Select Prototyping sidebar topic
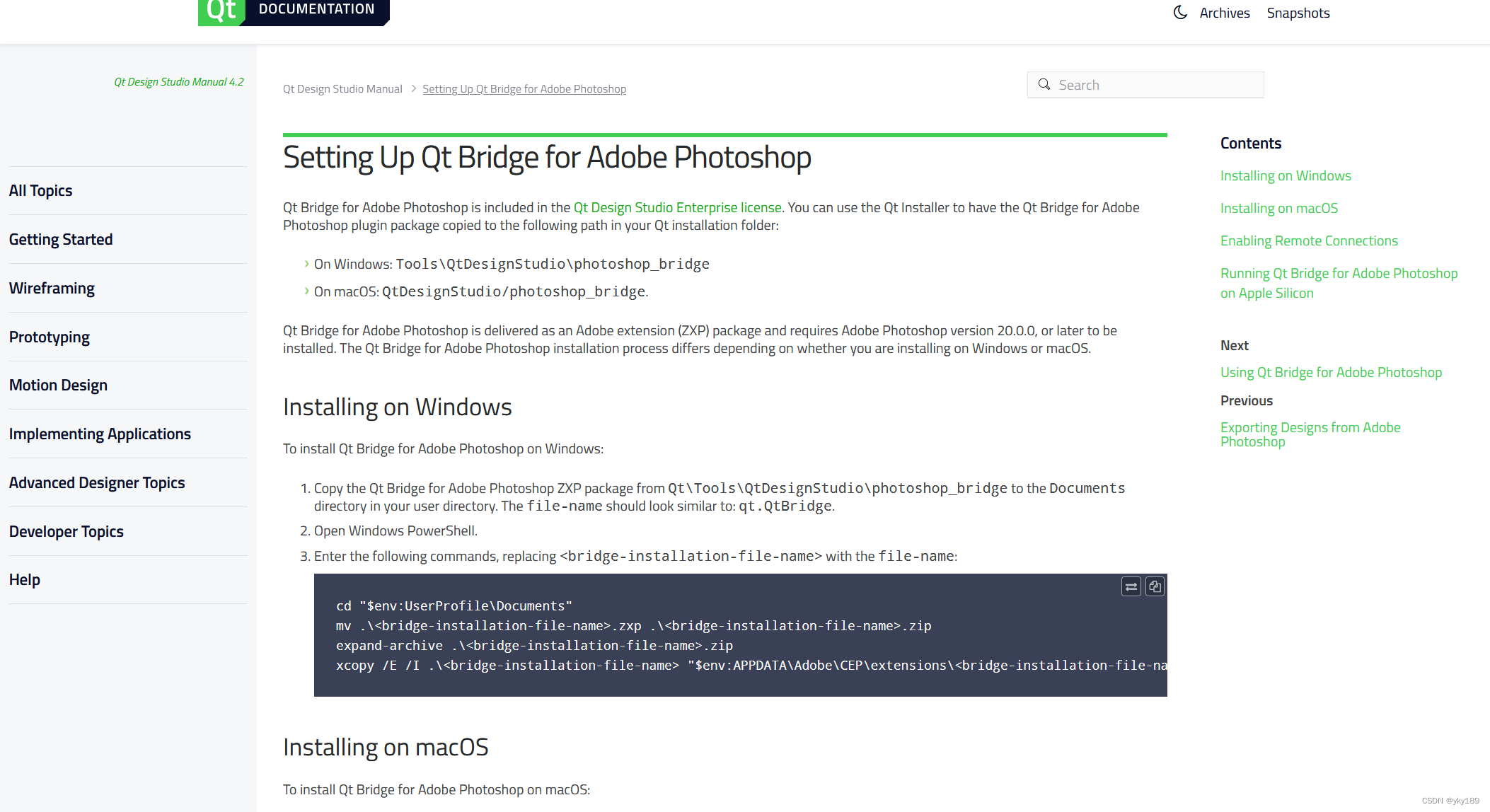 [50, 337]
